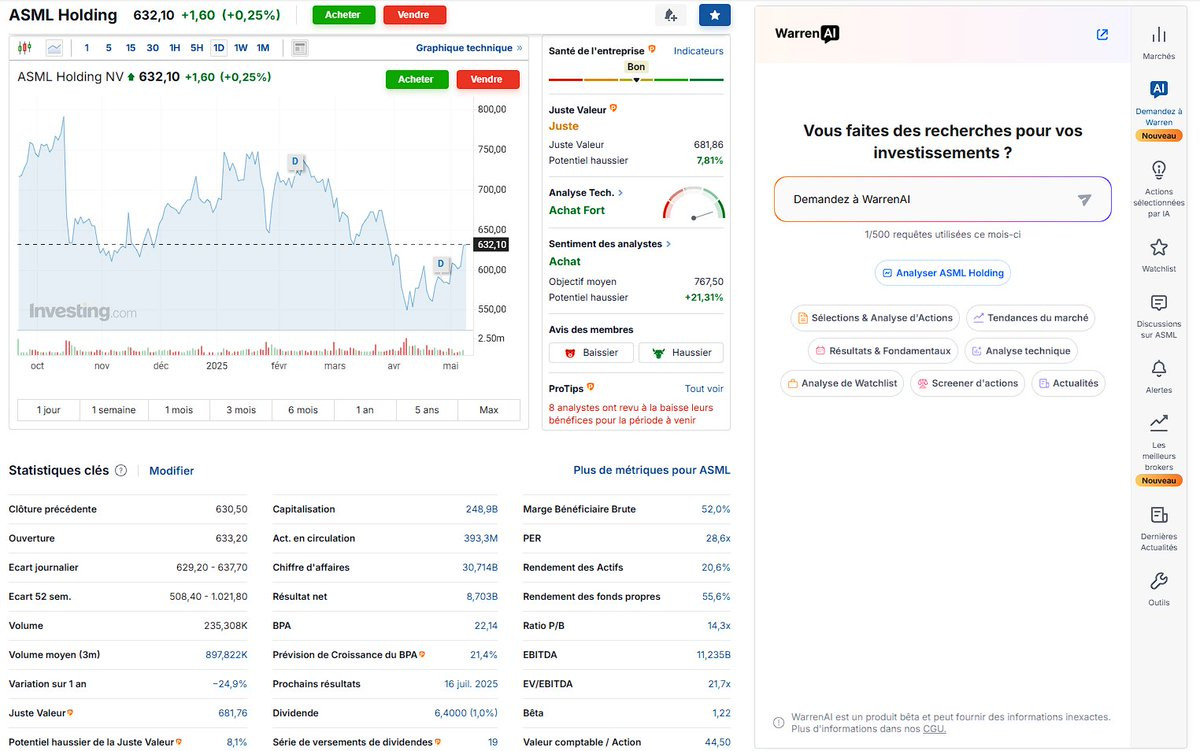Click the pro badge next to Juste Valeur heading
The height and width of the screenshot is (751, 1200).
(x=614, y=108)
